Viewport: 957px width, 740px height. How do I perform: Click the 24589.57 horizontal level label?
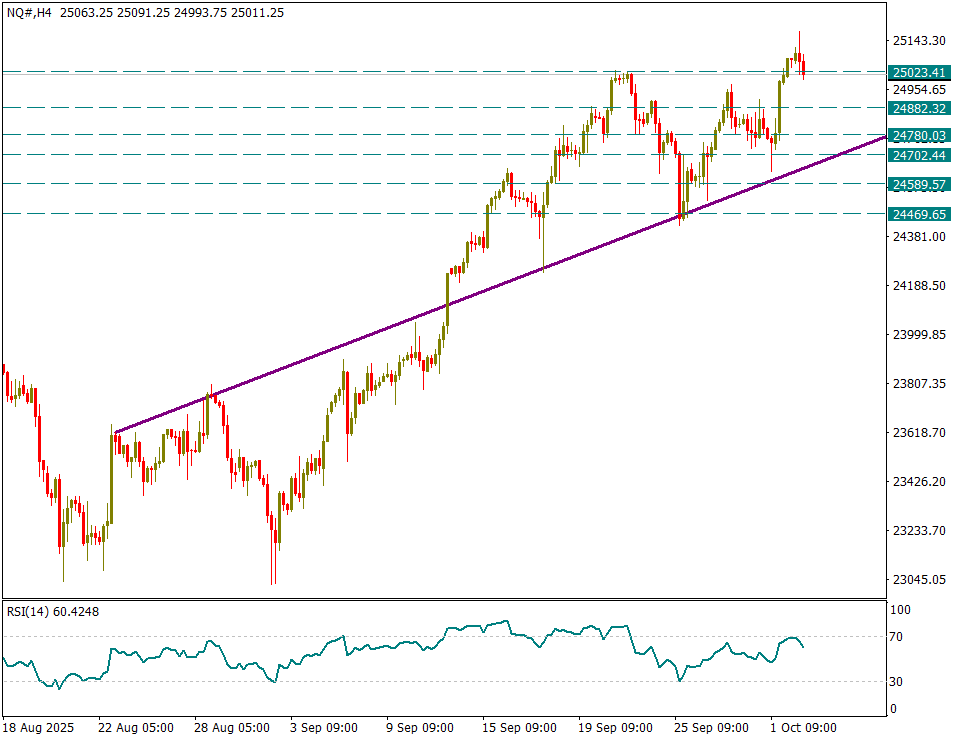click(x=918, y=185)
